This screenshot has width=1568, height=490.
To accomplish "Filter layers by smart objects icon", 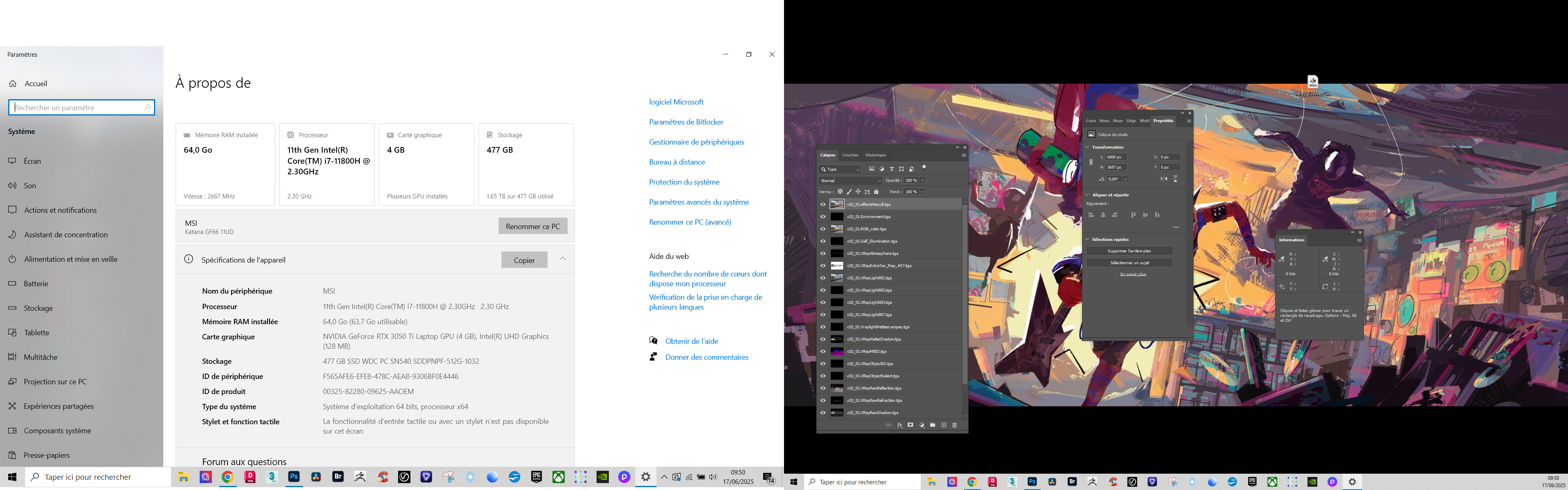I will [x=911, y=169].
